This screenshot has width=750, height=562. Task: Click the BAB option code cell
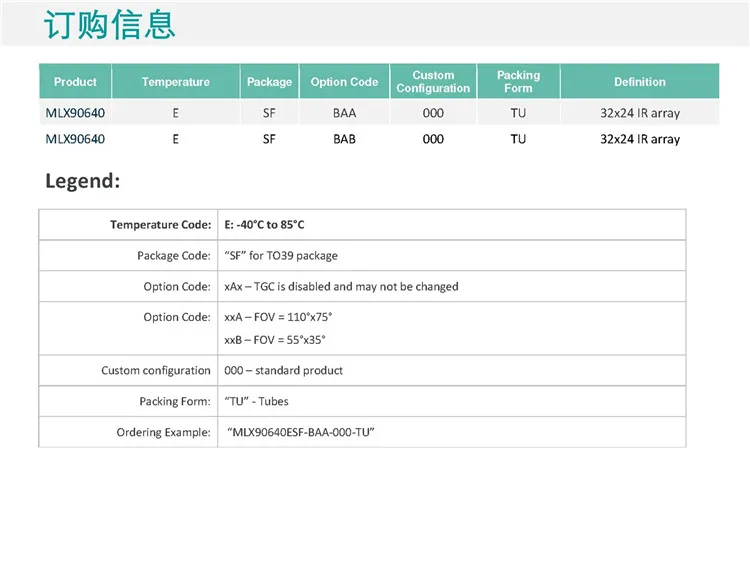[x=344, y=139]
